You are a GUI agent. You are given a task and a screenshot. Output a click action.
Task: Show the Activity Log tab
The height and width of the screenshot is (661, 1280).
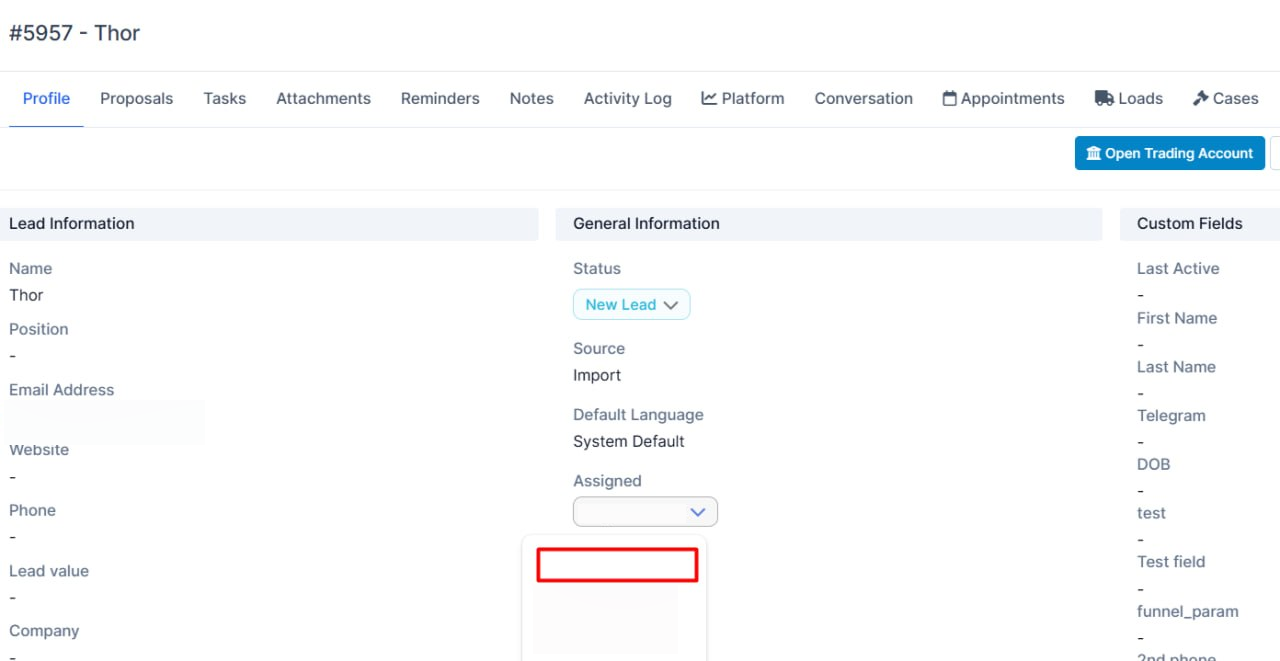coord(627,98)
